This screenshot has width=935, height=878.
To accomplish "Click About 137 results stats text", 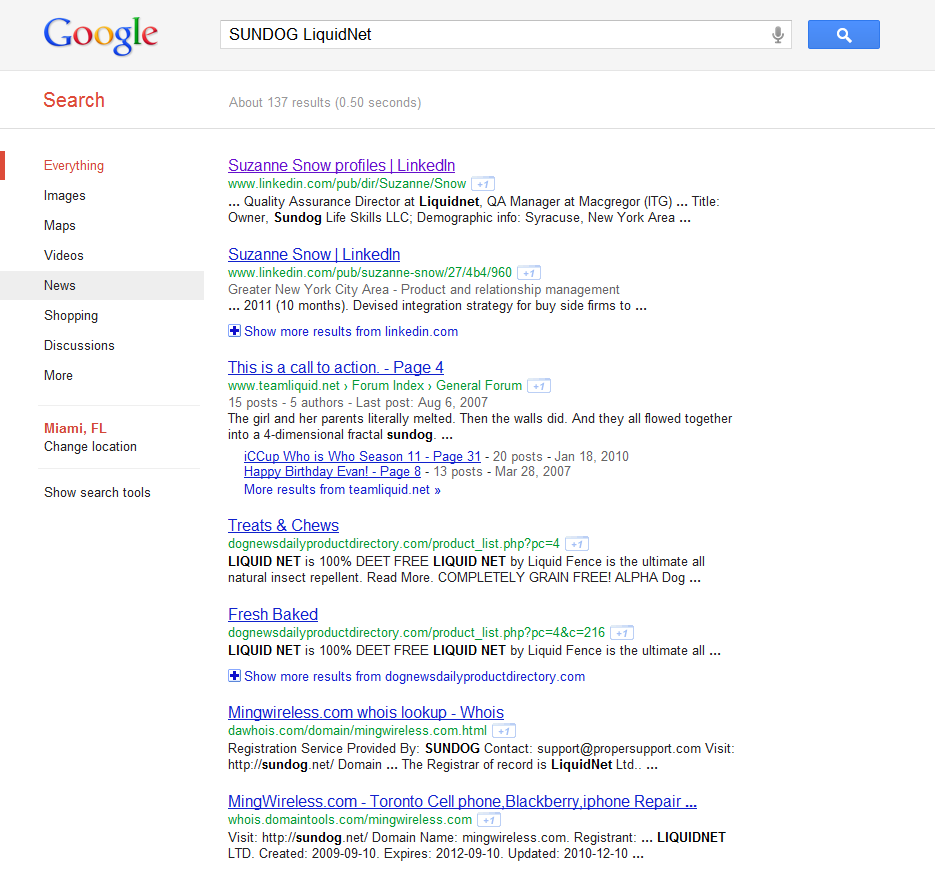I will point(325,103).
